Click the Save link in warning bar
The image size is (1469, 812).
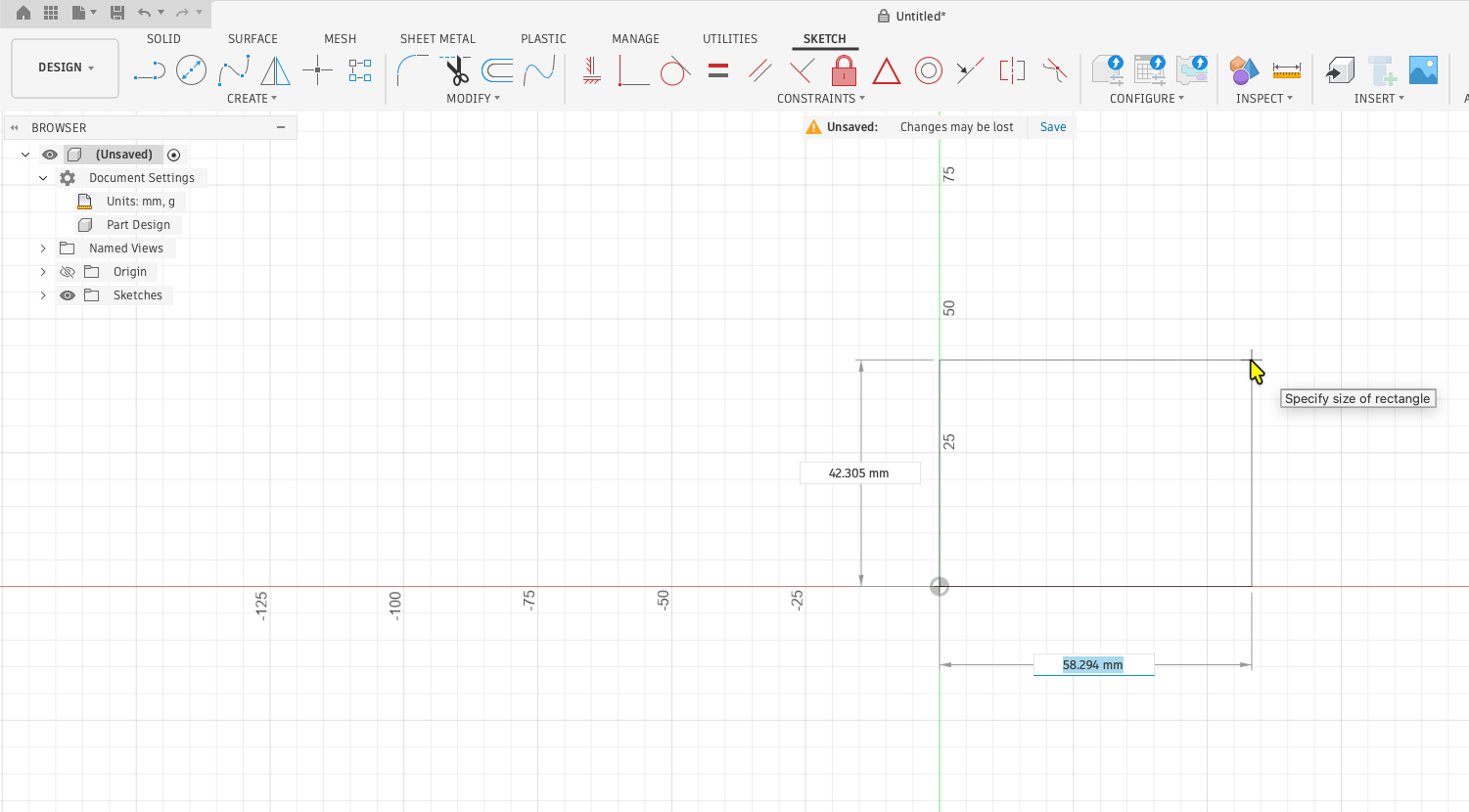(x=1053, y=127)
